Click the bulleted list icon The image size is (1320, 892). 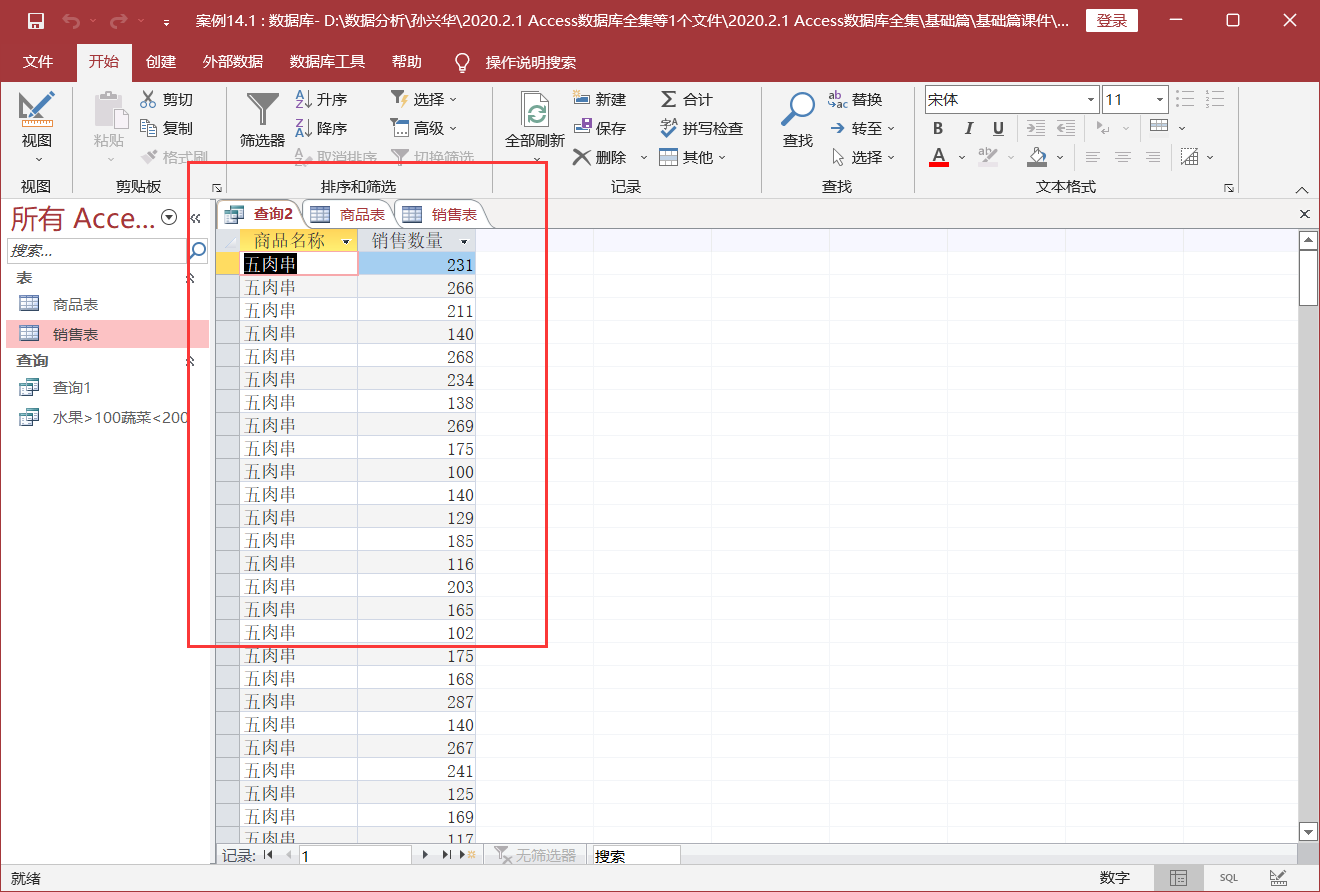(1185, 99)
